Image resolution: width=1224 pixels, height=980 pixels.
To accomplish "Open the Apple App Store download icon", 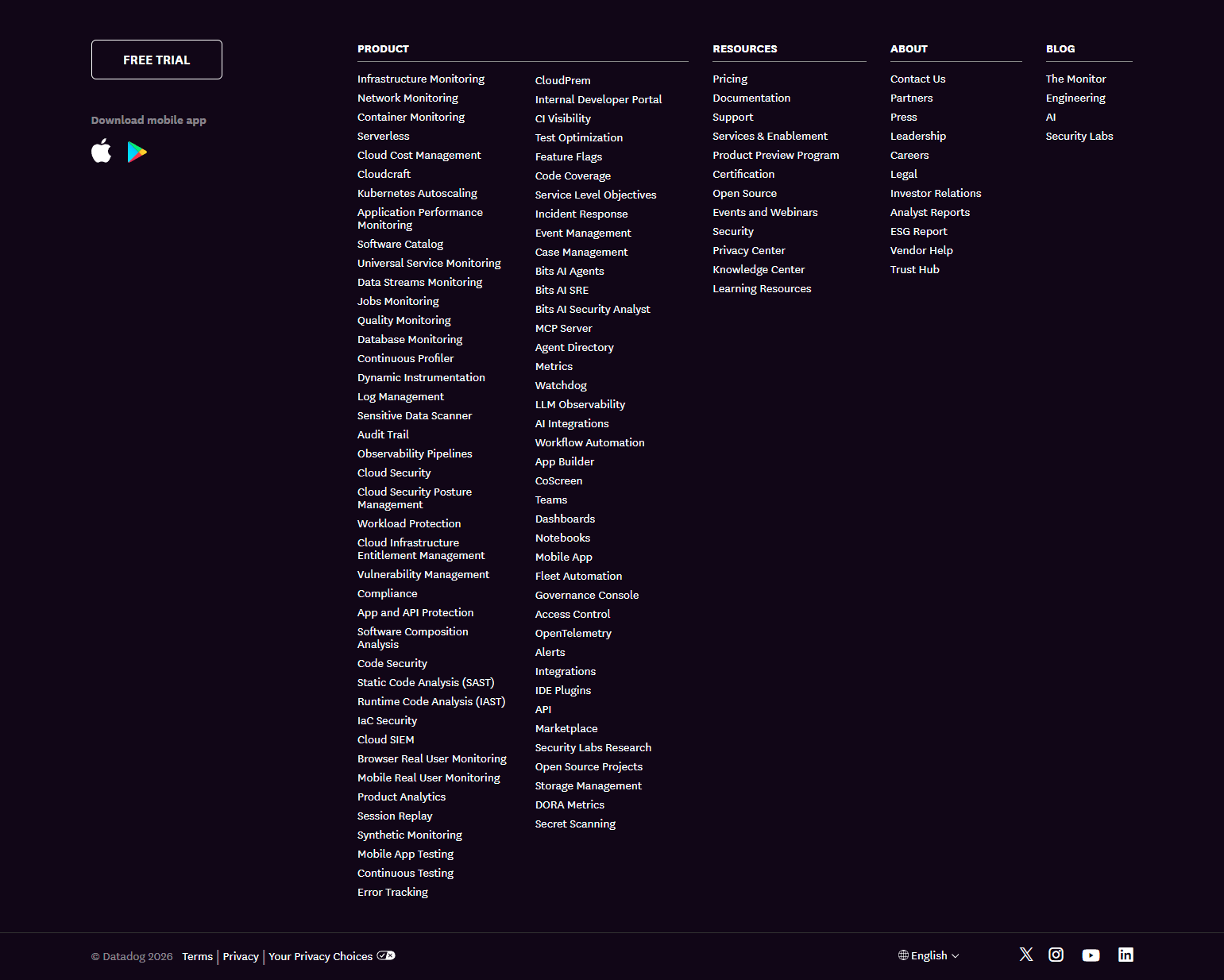I will click(x=101, y=151).
